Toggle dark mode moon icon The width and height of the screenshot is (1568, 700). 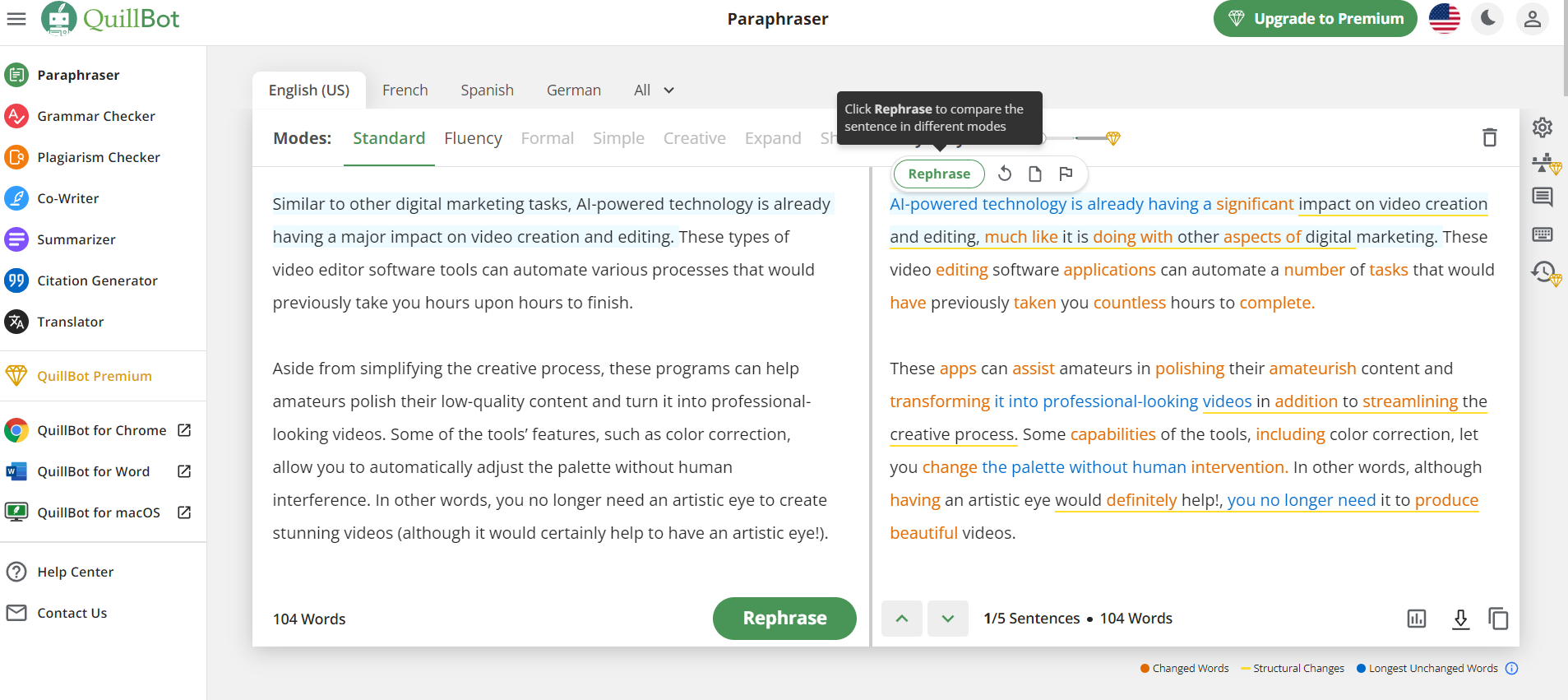pyautogui.click(x=1488, y=18)
